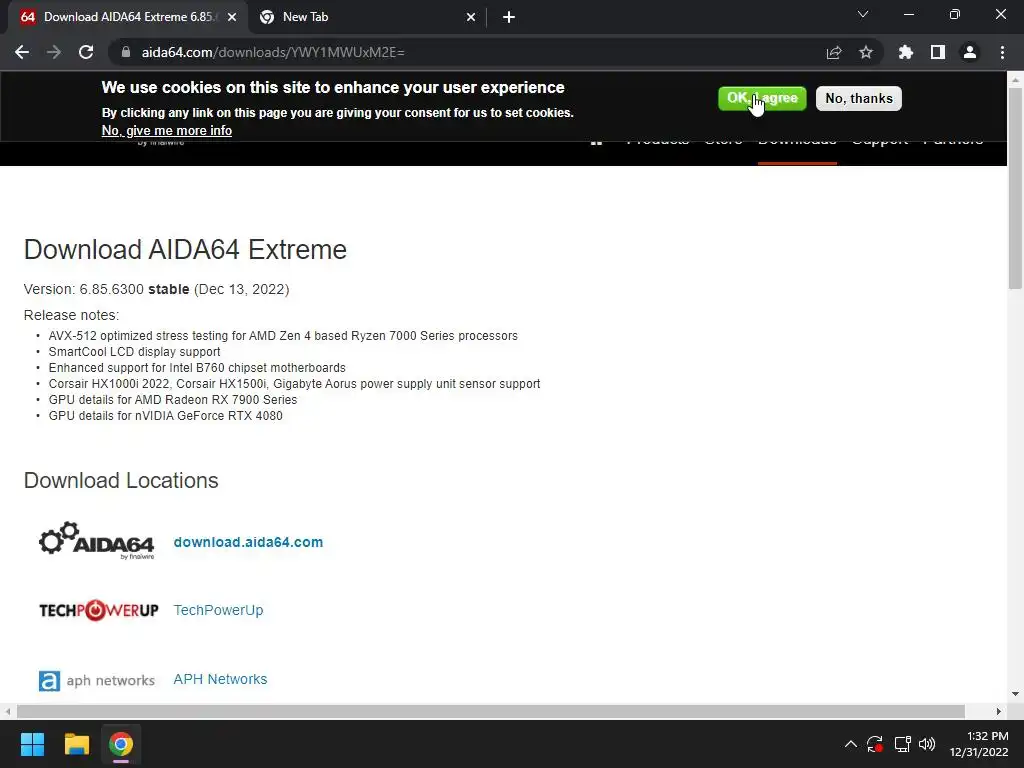1024x768 pixels.
Task: Click the TechPowerUp logo image
Action: [x=99, y=610]
